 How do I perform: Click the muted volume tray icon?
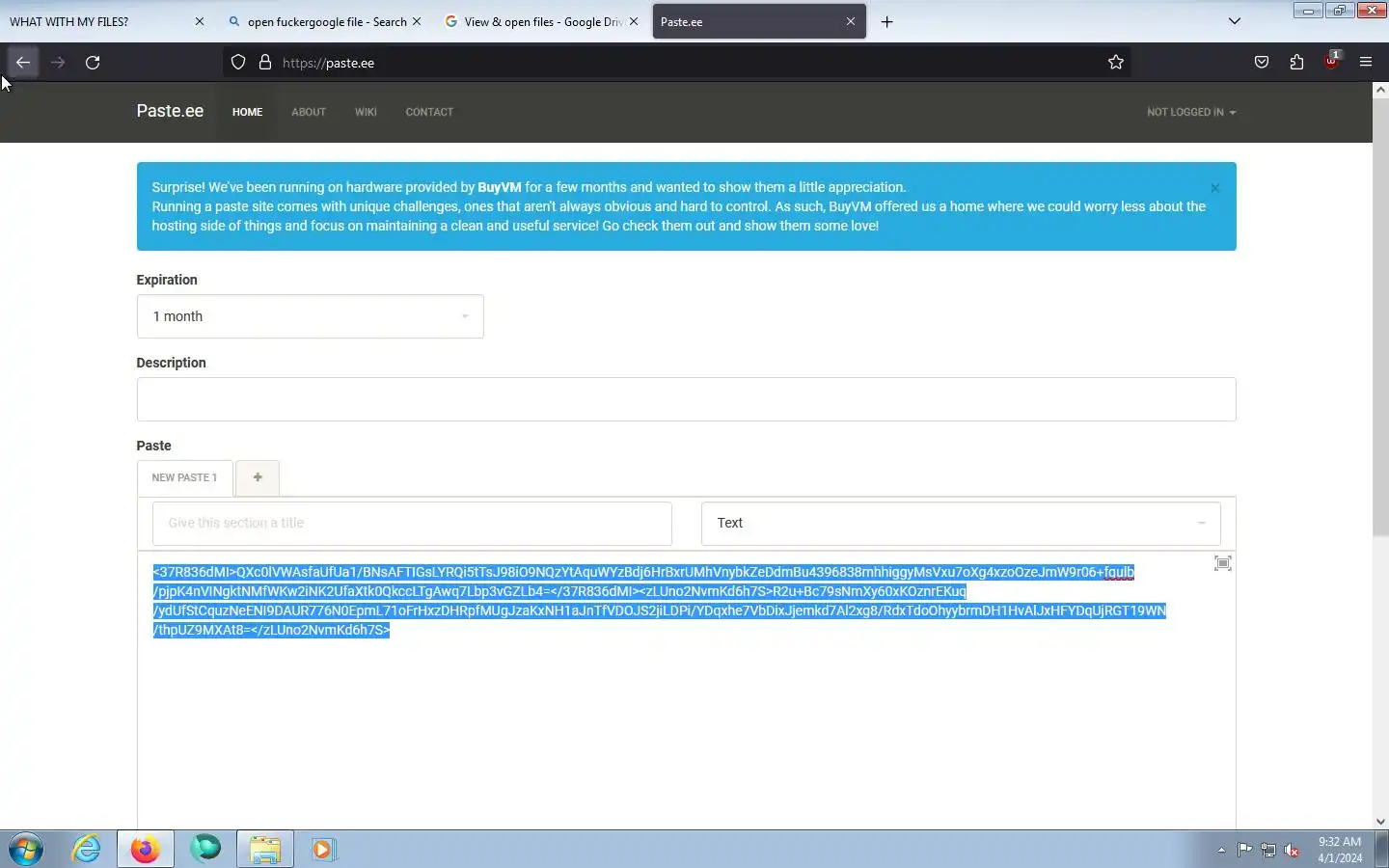click(1293, 850)
